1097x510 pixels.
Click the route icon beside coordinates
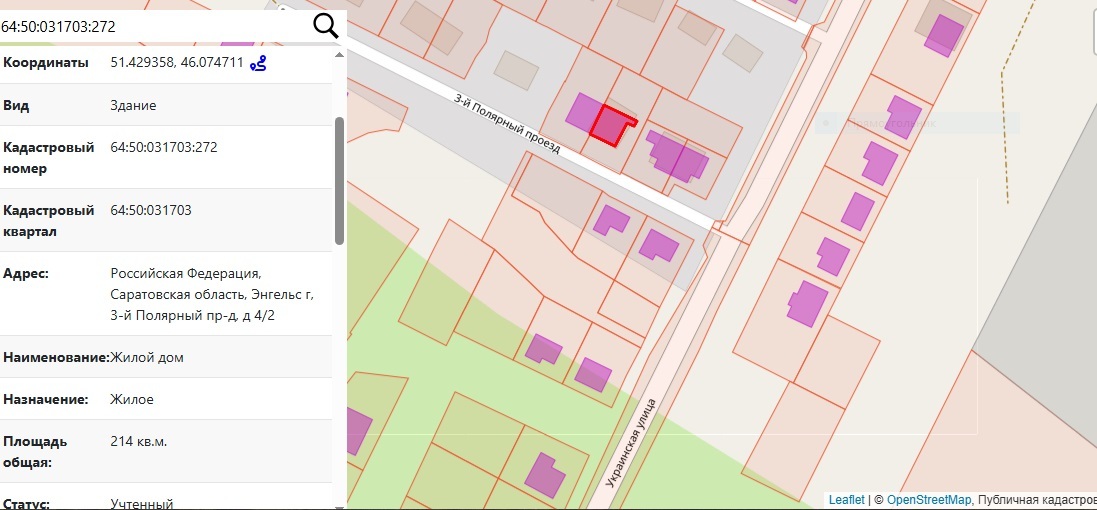[258, 64]
